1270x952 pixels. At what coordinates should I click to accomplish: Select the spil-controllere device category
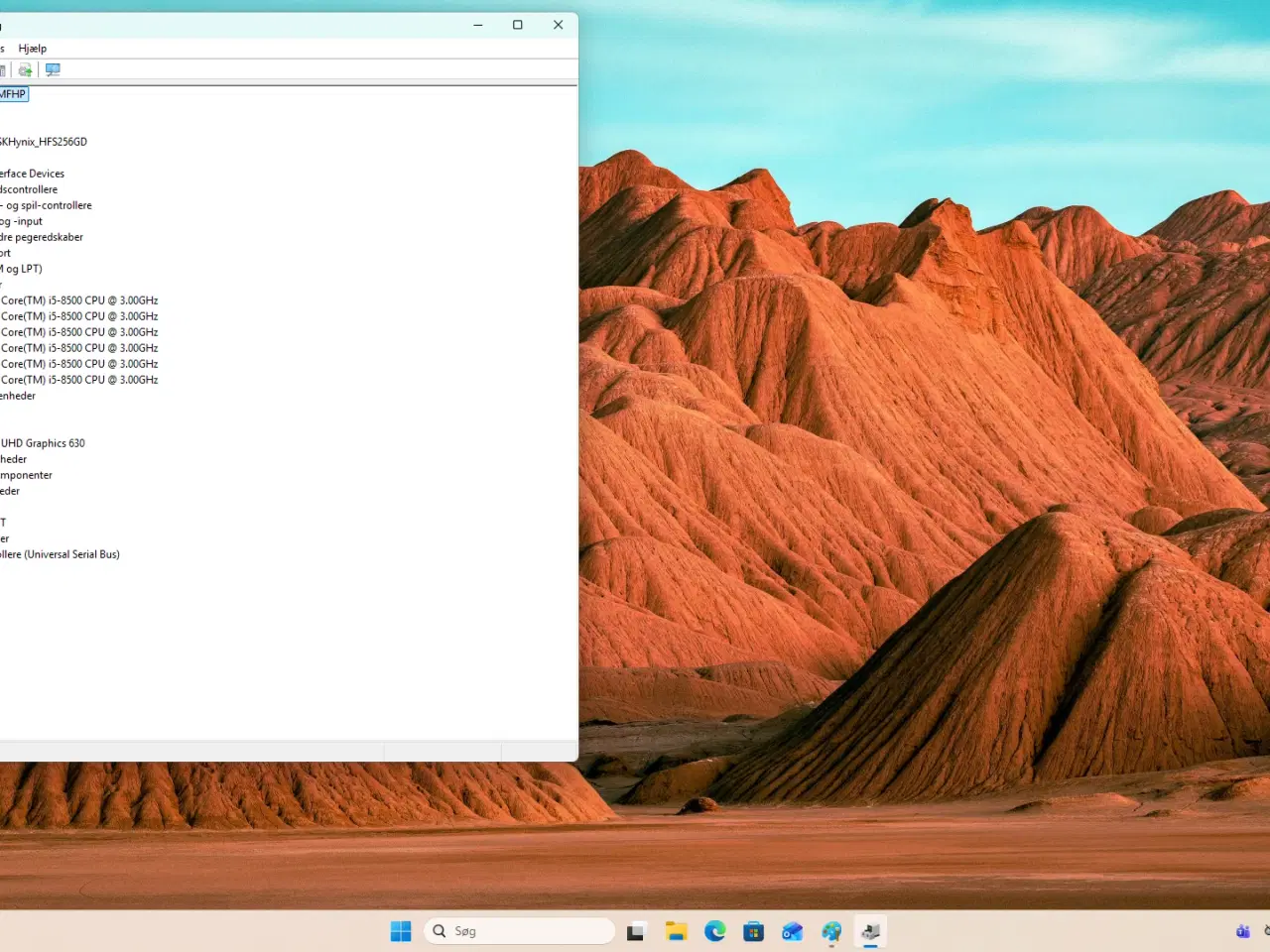46,204
